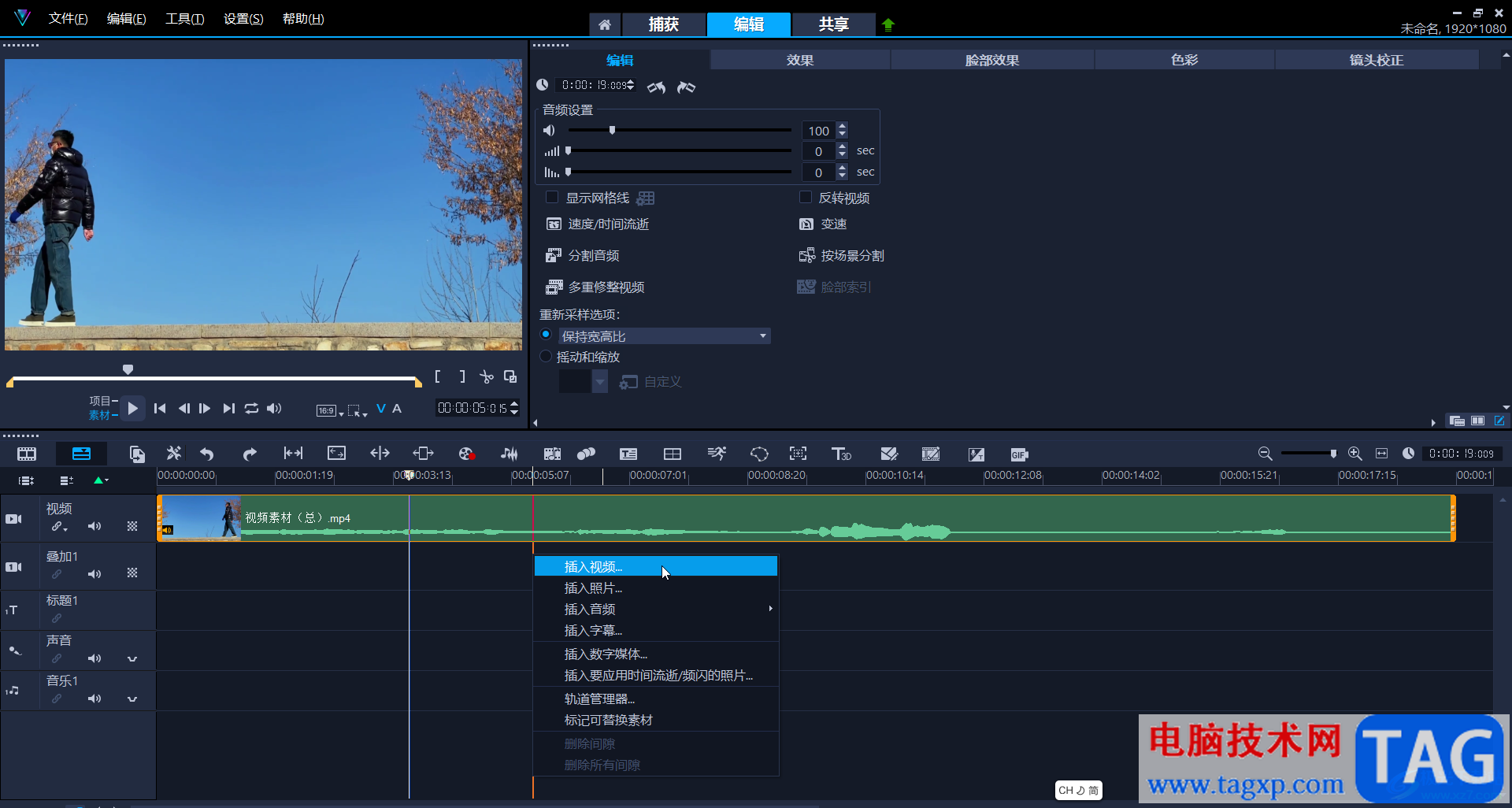The width and height of the screenshot is (1512, 808).
Task: Click the Slip tool icon
Action: [x=293, y=454]
